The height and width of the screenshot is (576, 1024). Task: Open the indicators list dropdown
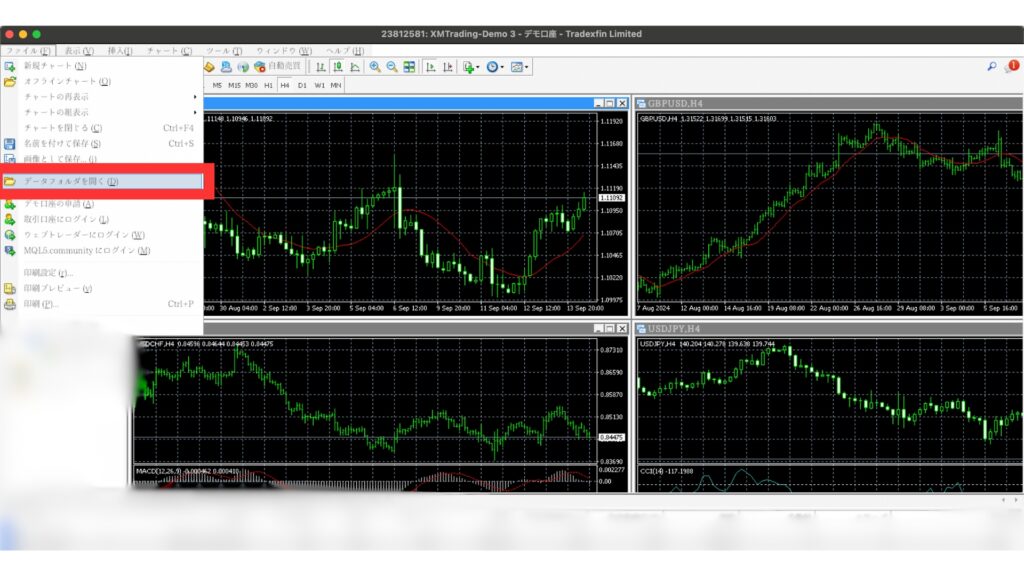point(471,67)
